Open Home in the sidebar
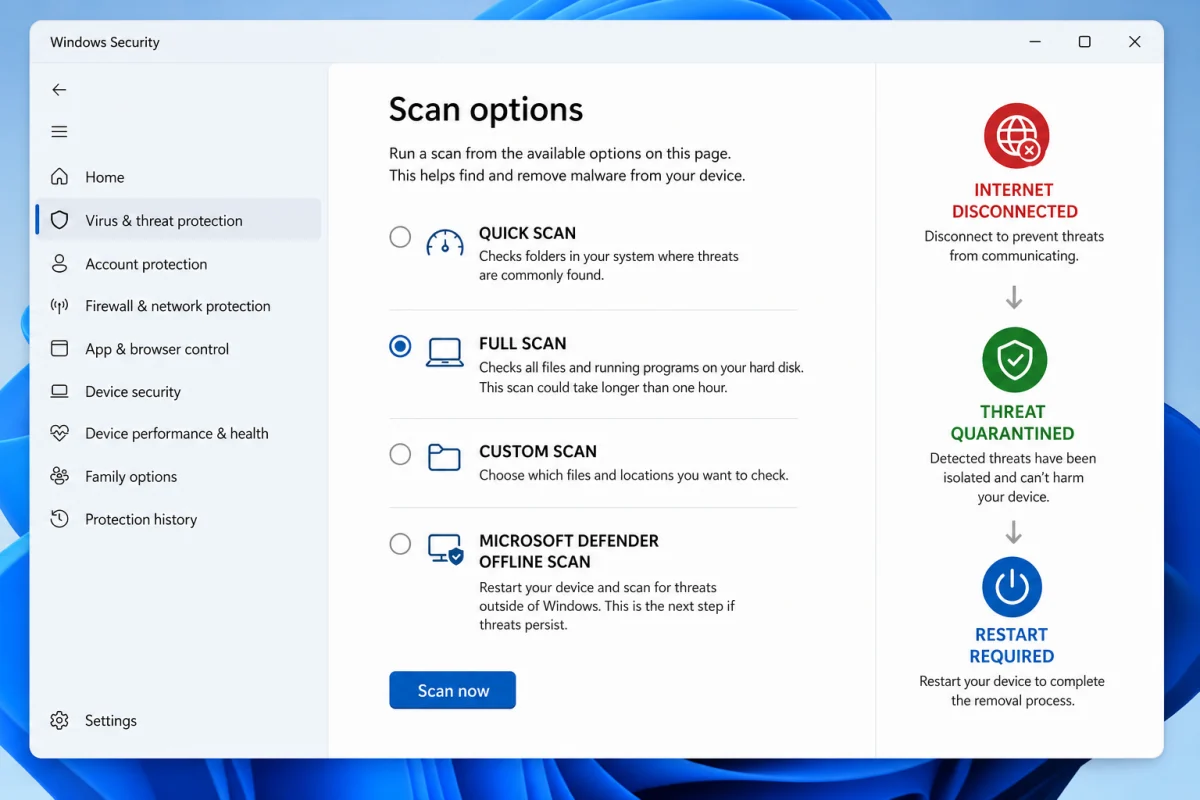Viewport: 1200px width, 800px height. [x=178, y=177]
